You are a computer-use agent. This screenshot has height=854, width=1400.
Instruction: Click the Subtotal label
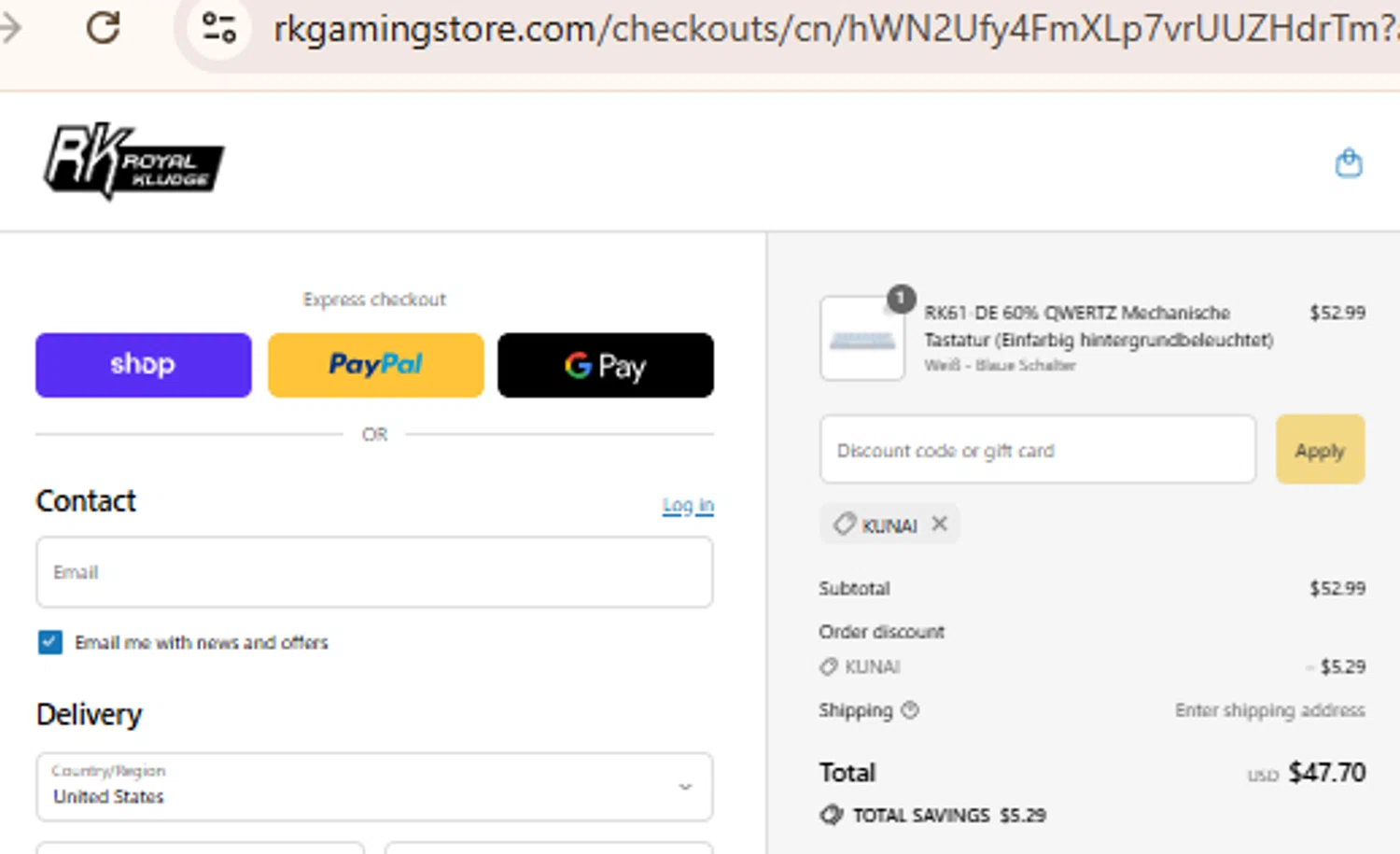point(854,588)
